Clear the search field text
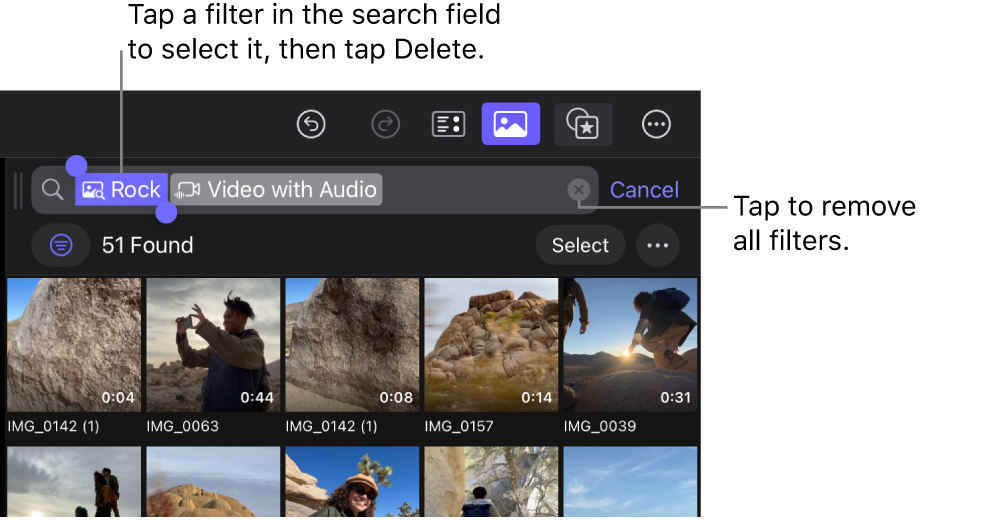Viewport: 996px width, 520px height. point(578,190)
